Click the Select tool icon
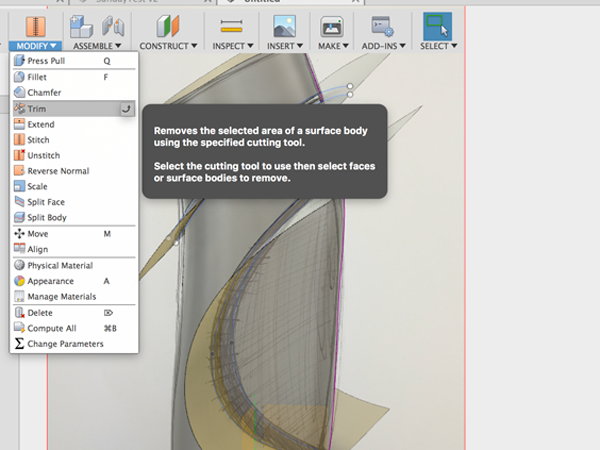The width and height of the screenshot is (600, 450). 437,26
